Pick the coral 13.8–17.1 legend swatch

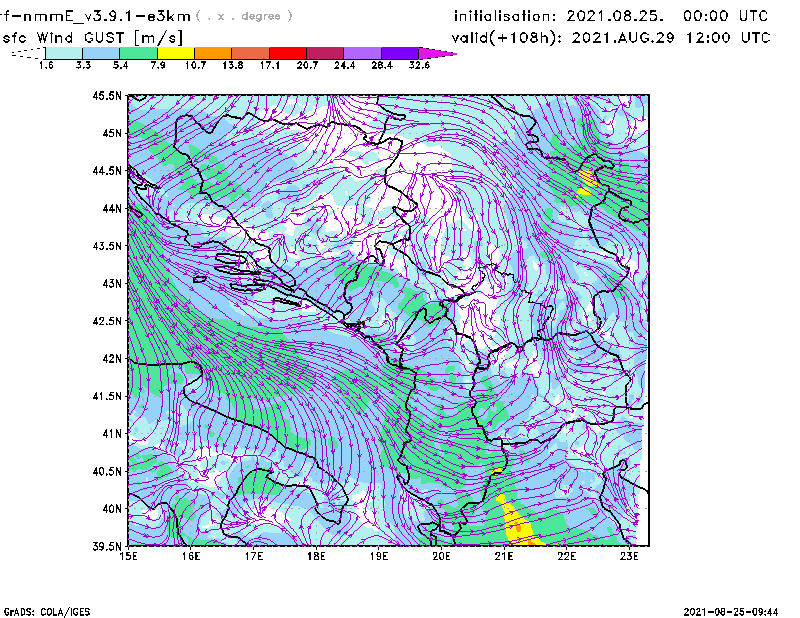[x=251, y=53]
